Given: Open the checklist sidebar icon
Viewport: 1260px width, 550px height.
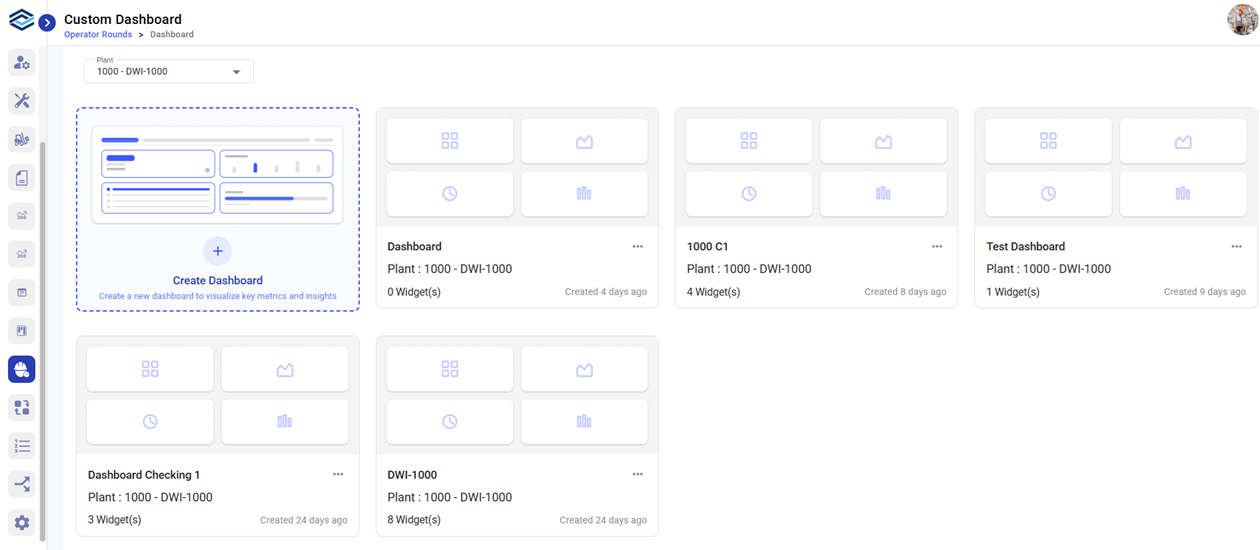Looking at the screenshot, I should pyautogui.click(x=22, y=446).
